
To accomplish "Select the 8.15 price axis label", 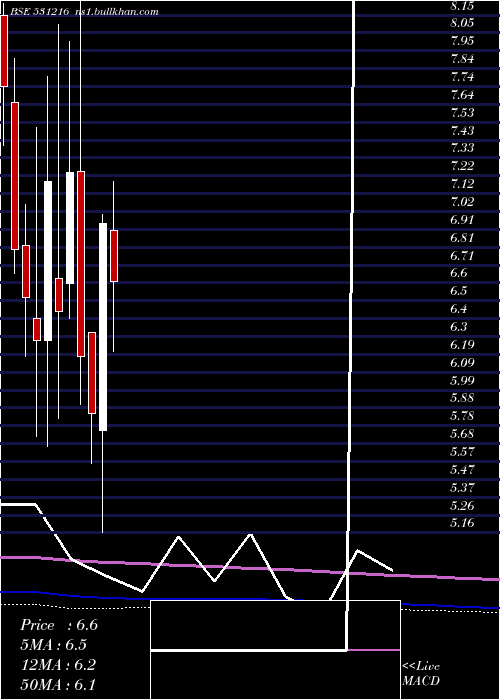I will 462,6.
